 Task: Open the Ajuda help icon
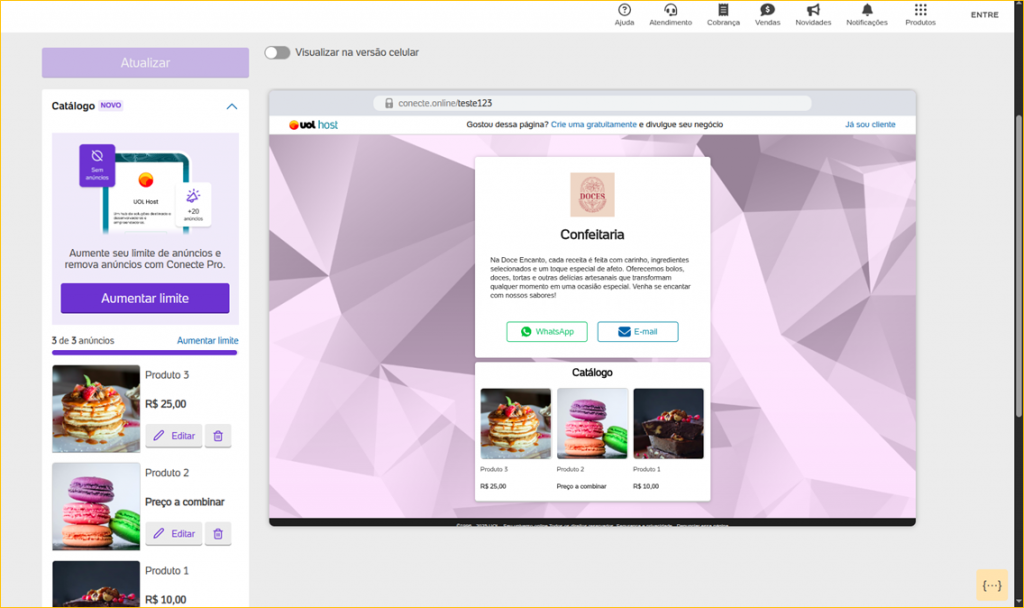(624, 10)
